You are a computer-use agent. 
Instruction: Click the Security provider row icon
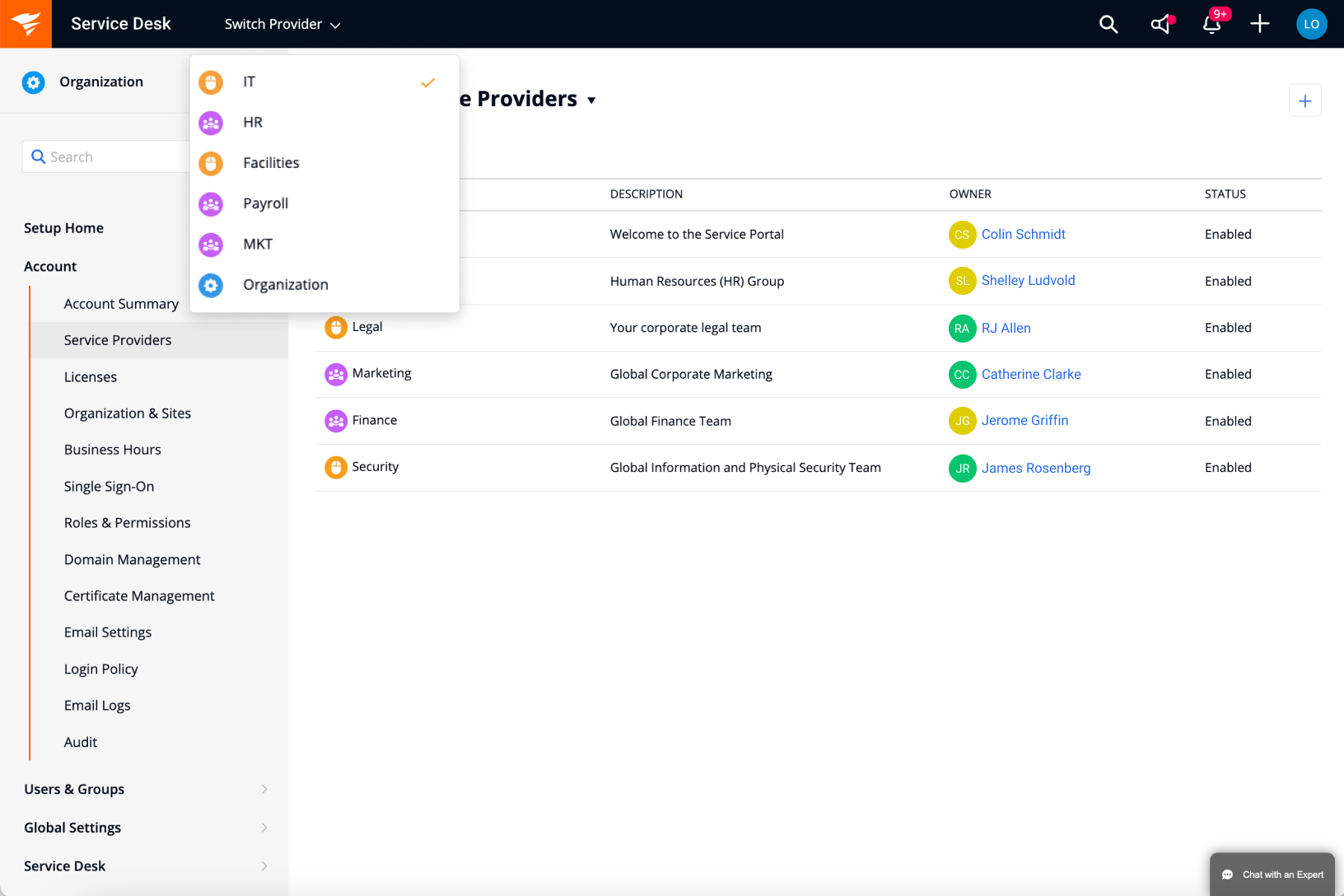(336, 468)
